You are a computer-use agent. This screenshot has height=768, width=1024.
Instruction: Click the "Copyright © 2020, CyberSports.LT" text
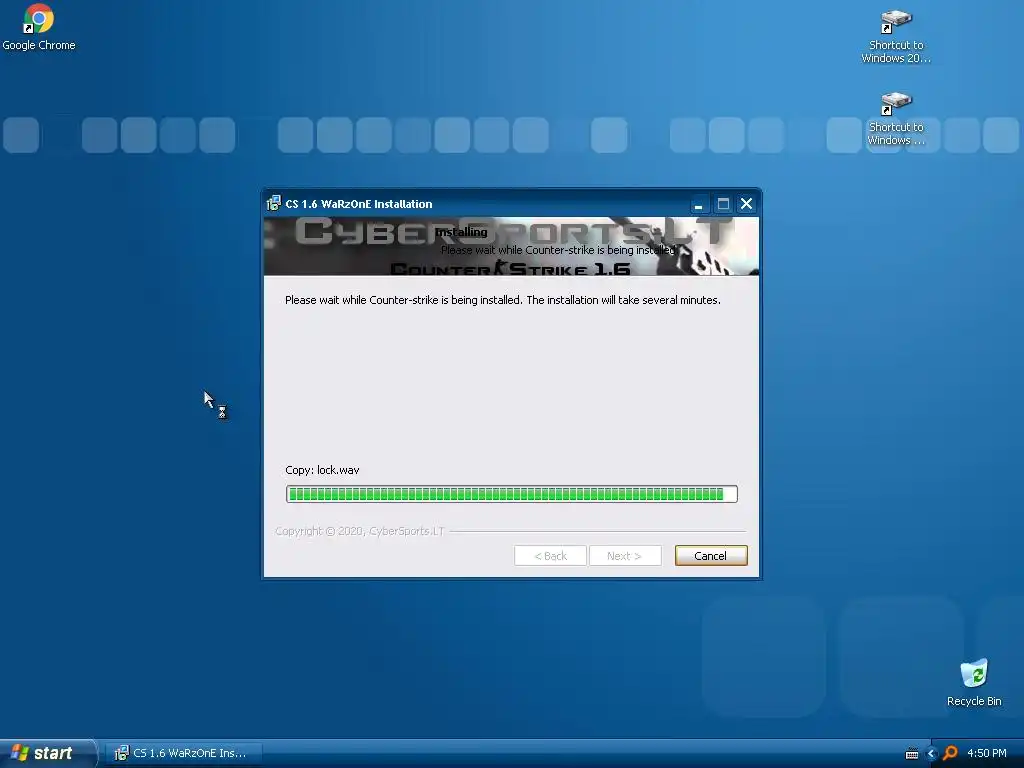pos(360,531)
